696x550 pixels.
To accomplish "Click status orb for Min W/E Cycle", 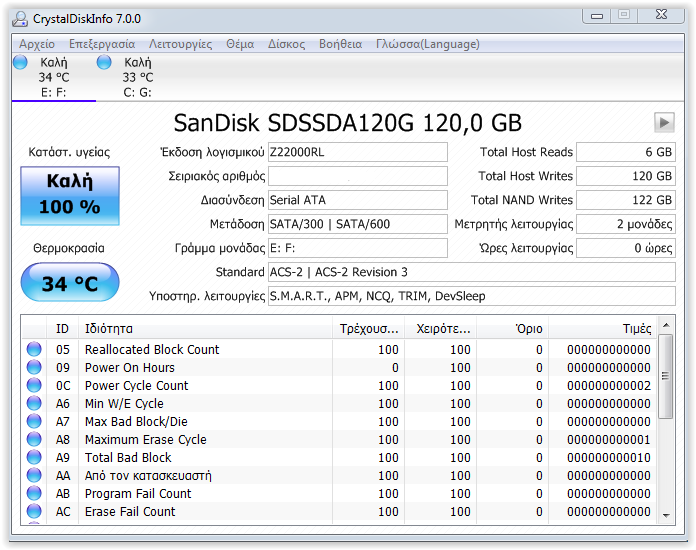I will click(x=34, y=403).
